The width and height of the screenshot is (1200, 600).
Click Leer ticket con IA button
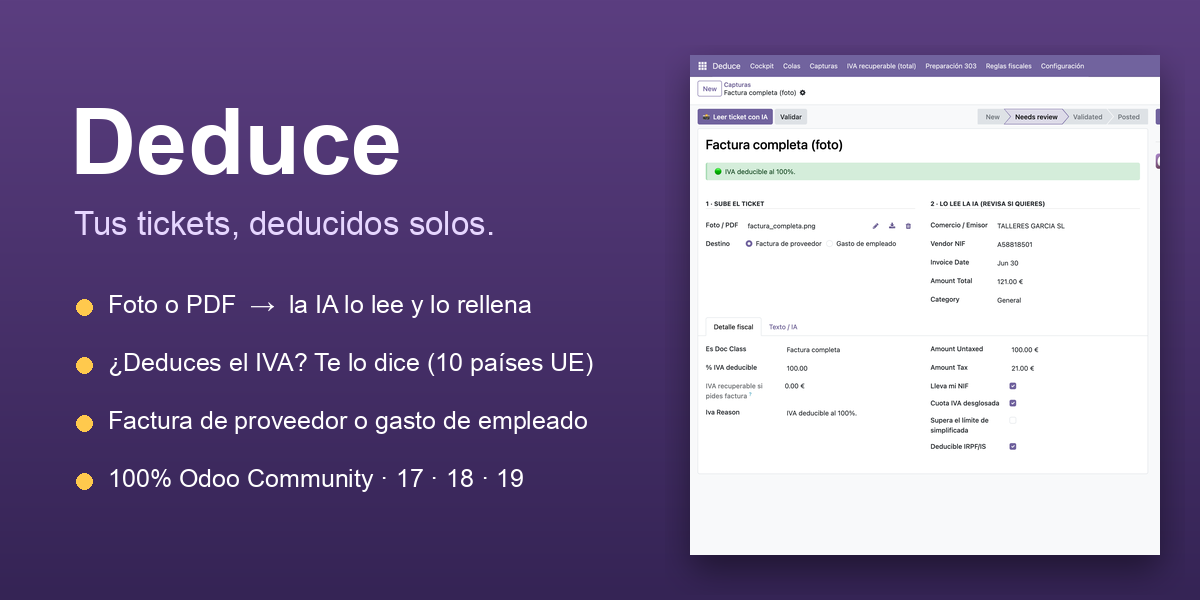(x=735, y=117)
